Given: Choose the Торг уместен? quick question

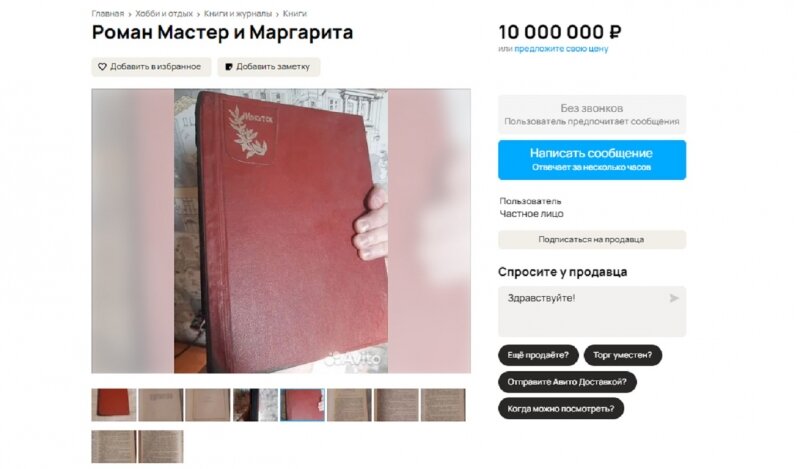Looking at the screenshot, I should click(x=622, y=355).
